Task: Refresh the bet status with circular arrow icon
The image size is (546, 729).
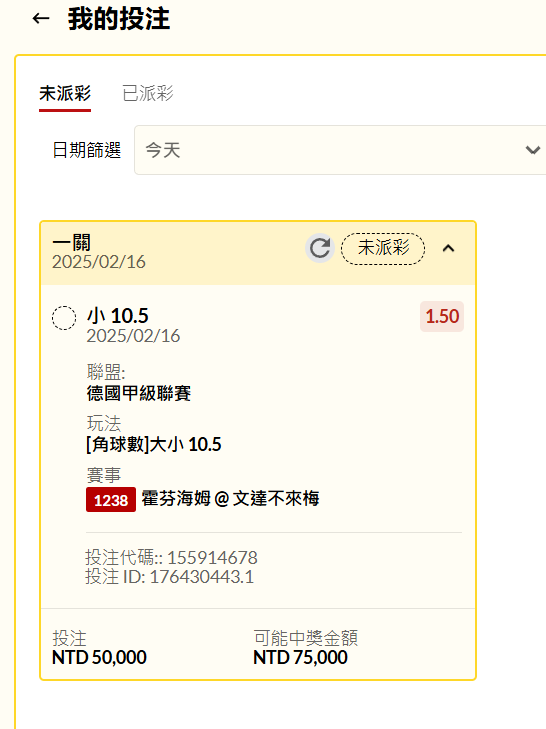Action: pyautogui.click(x=320, y=248)
